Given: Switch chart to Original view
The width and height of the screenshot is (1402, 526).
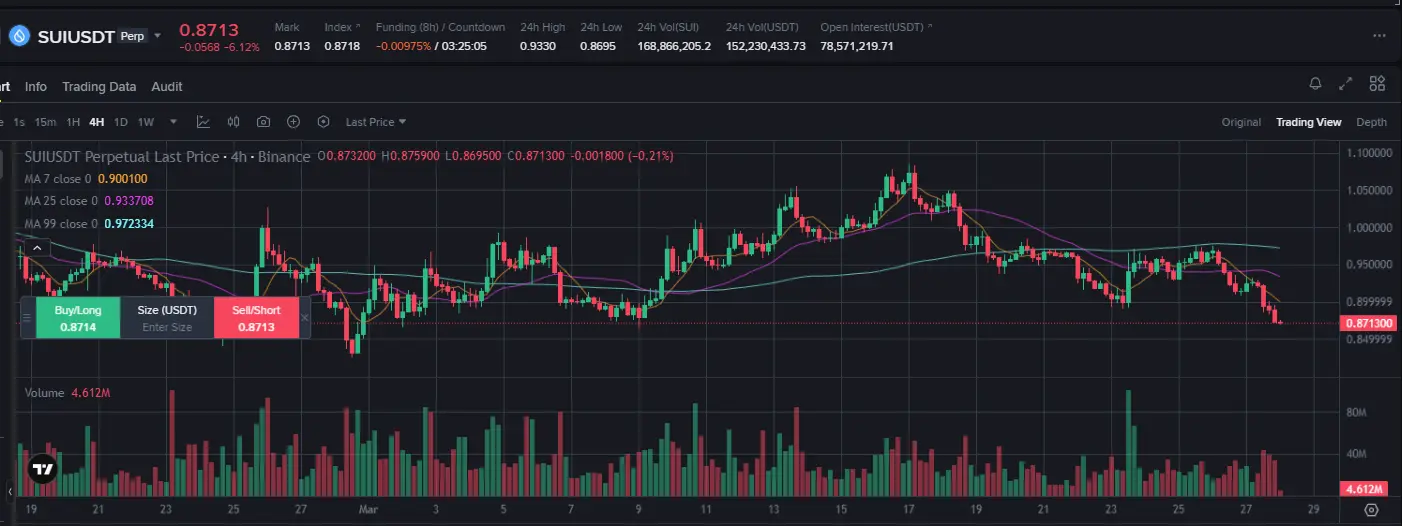Looking at the screenshot, I should pos(1241,122).
